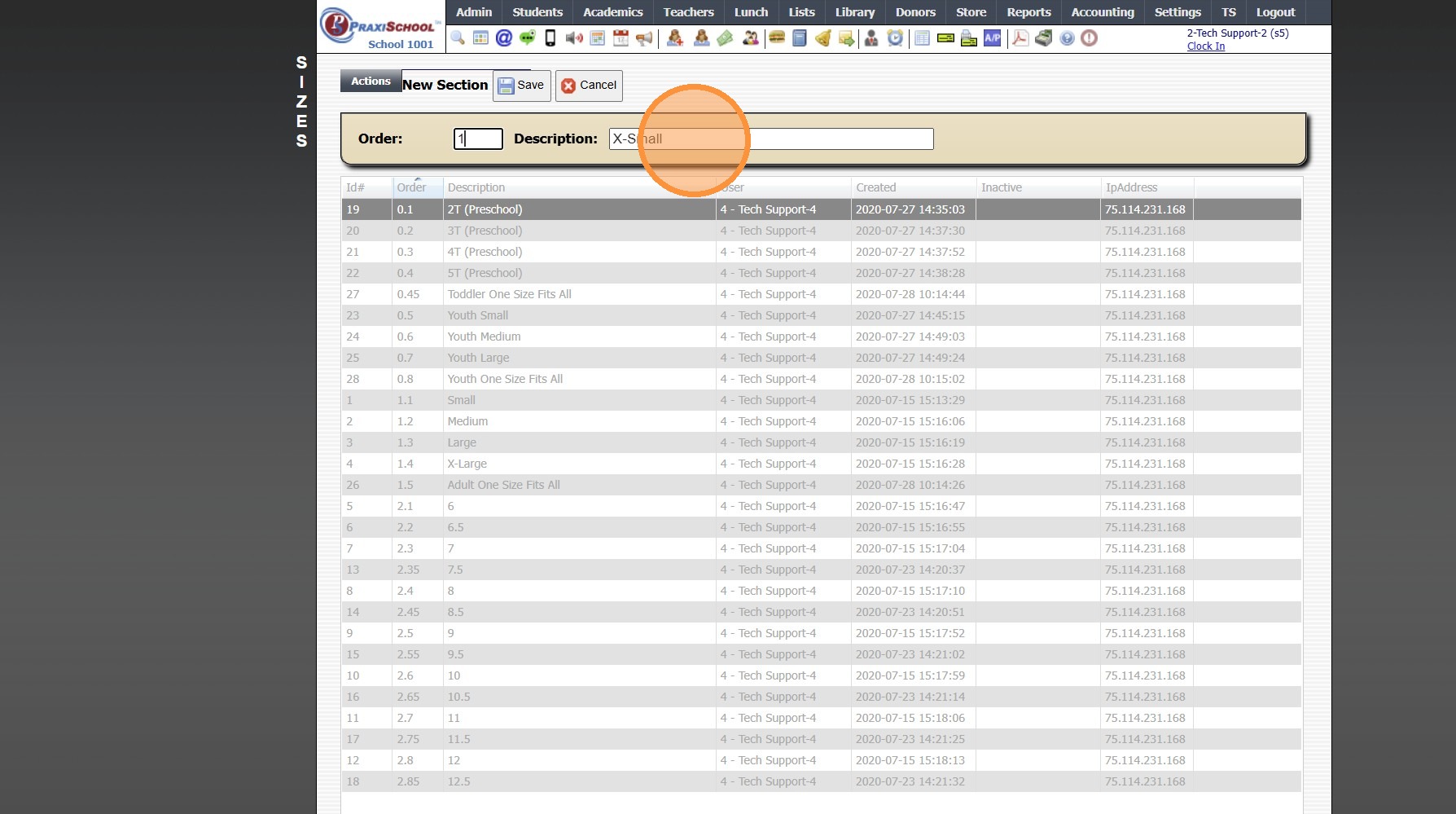1456x814 pixels.
Task: Open the Reports menu
Action: [x=1028, y=12]
